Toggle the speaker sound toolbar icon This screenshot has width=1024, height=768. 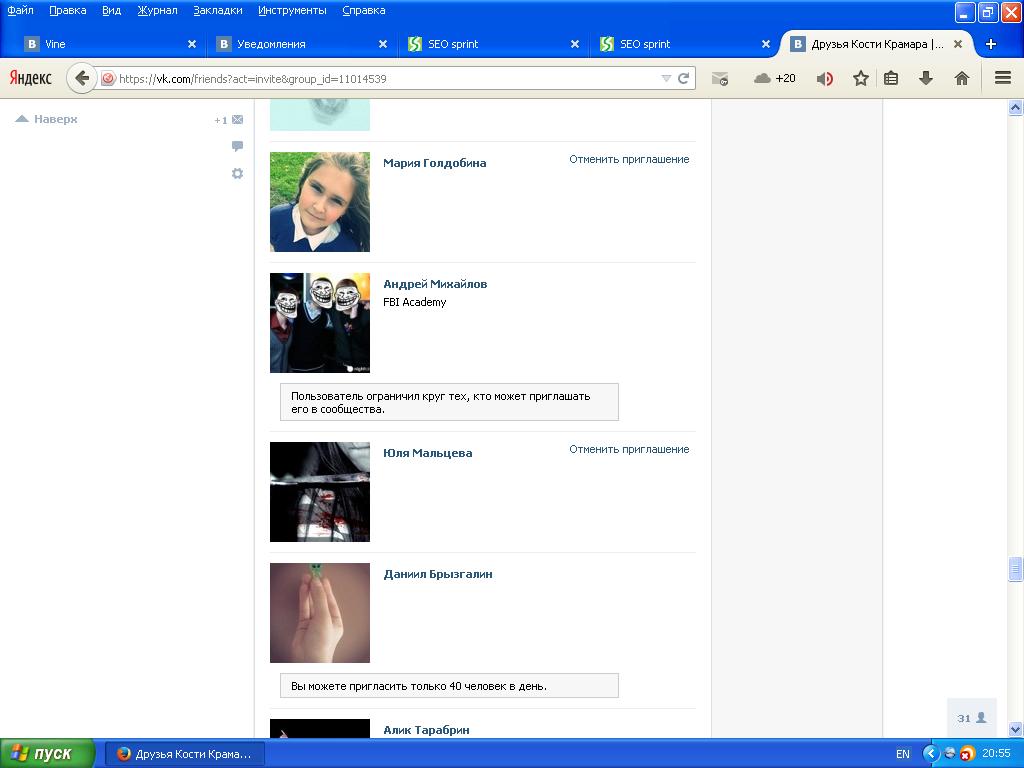pyautogui.click(x=825, y=79)
